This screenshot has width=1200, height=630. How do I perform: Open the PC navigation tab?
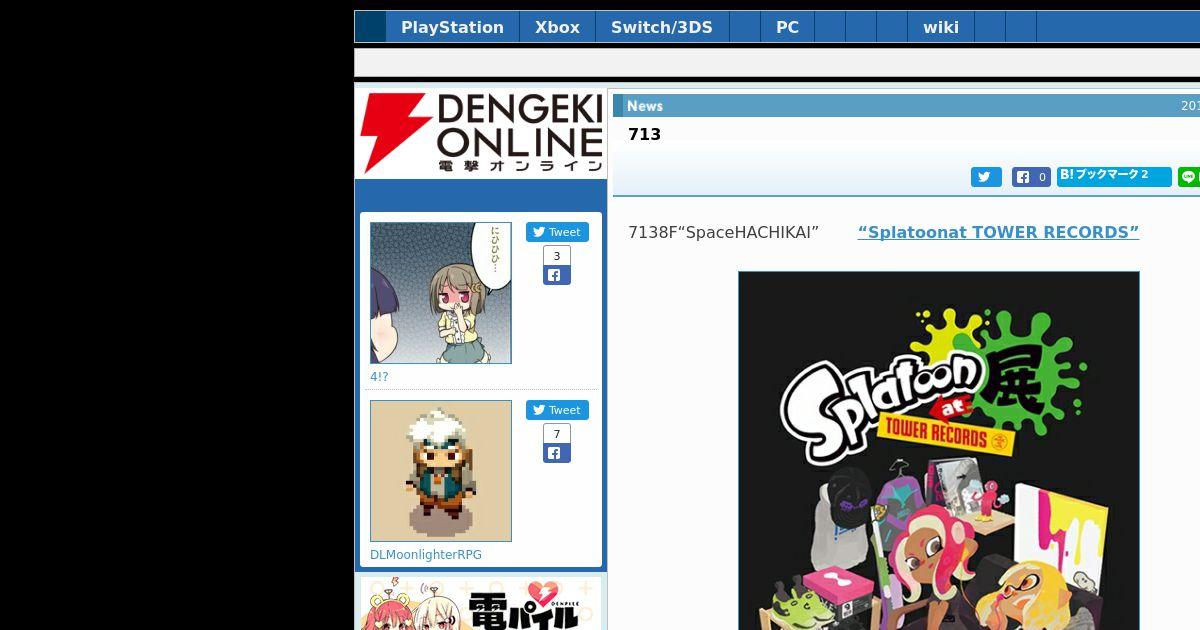pyautogui.click(x=787, y=27)
